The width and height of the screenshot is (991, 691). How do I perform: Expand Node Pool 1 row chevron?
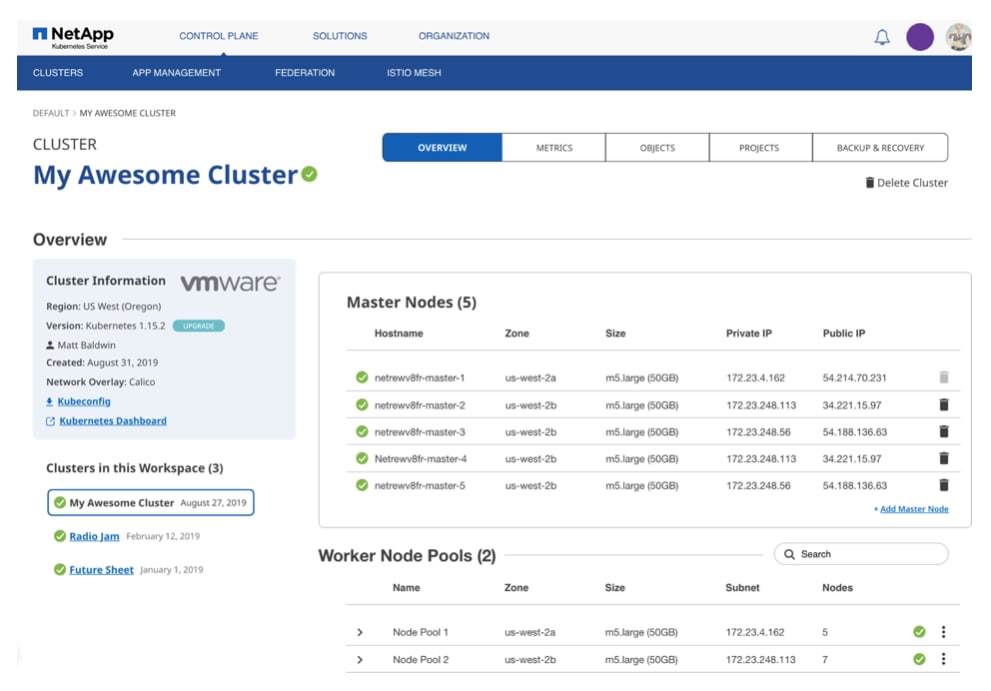coord(360,633)
